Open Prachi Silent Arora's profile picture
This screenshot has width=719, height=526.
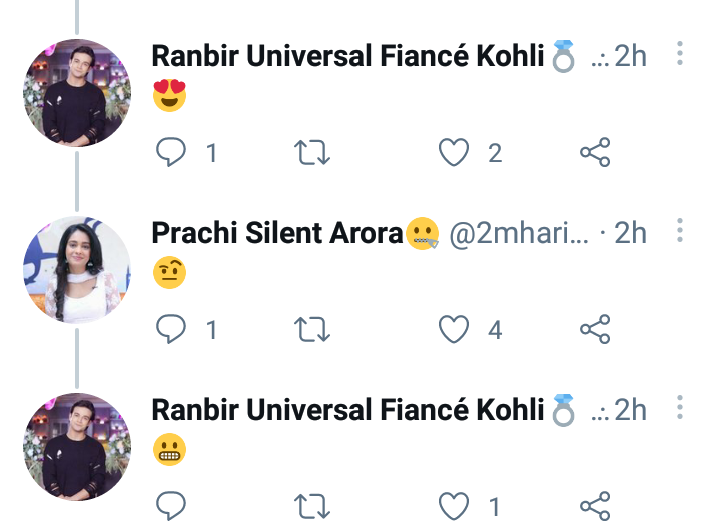click(x=77, y=270)
